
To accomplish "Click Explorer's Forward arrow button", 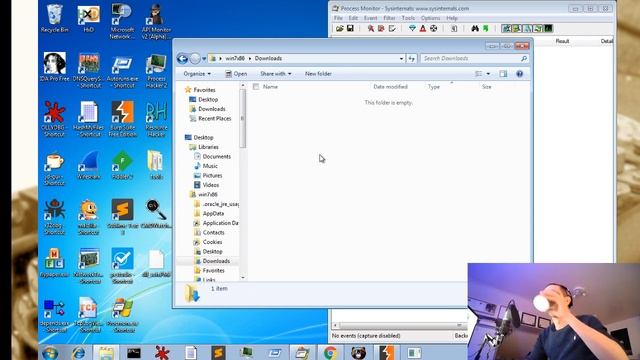I will 195,59.
